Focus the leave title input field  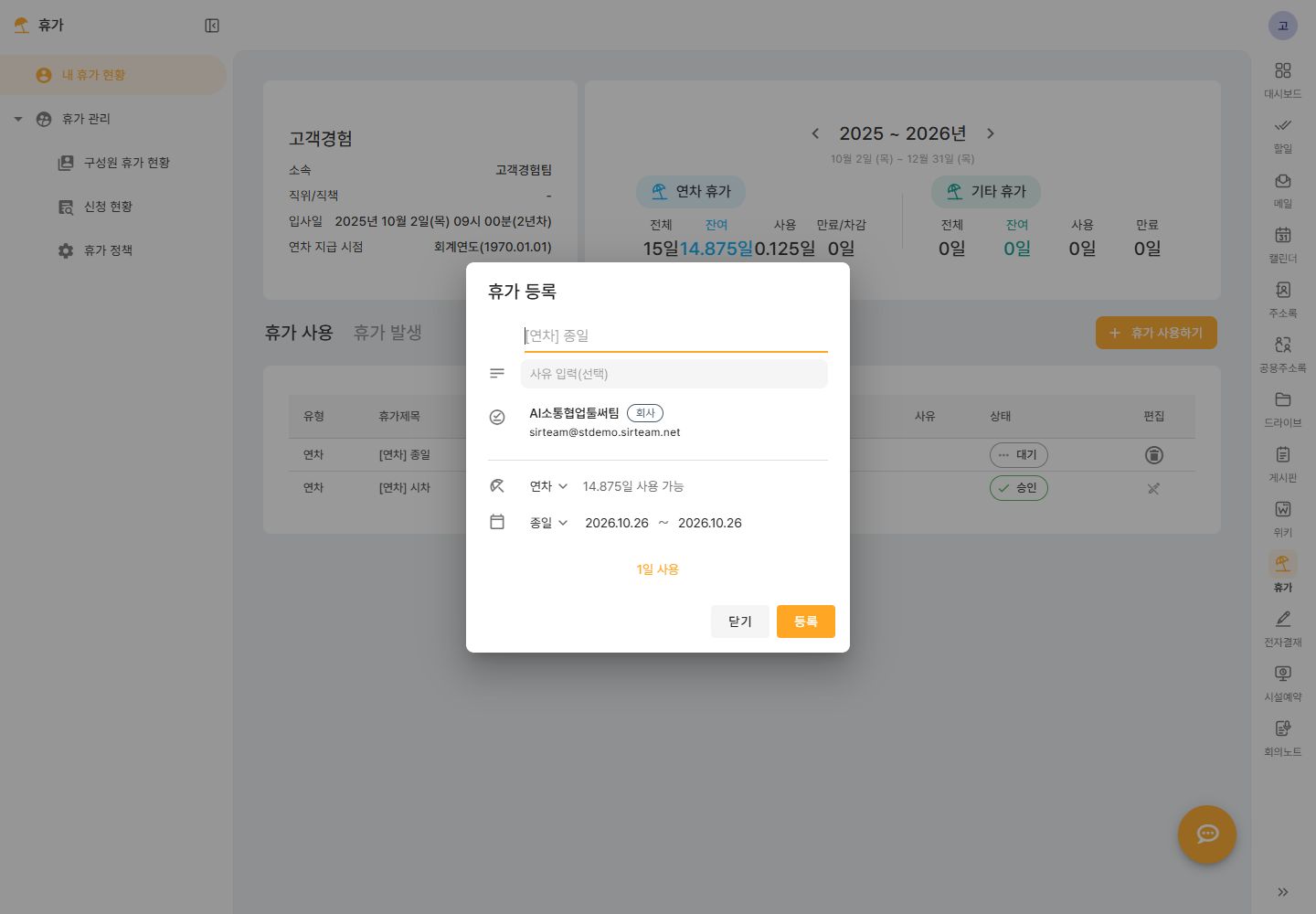676,335
